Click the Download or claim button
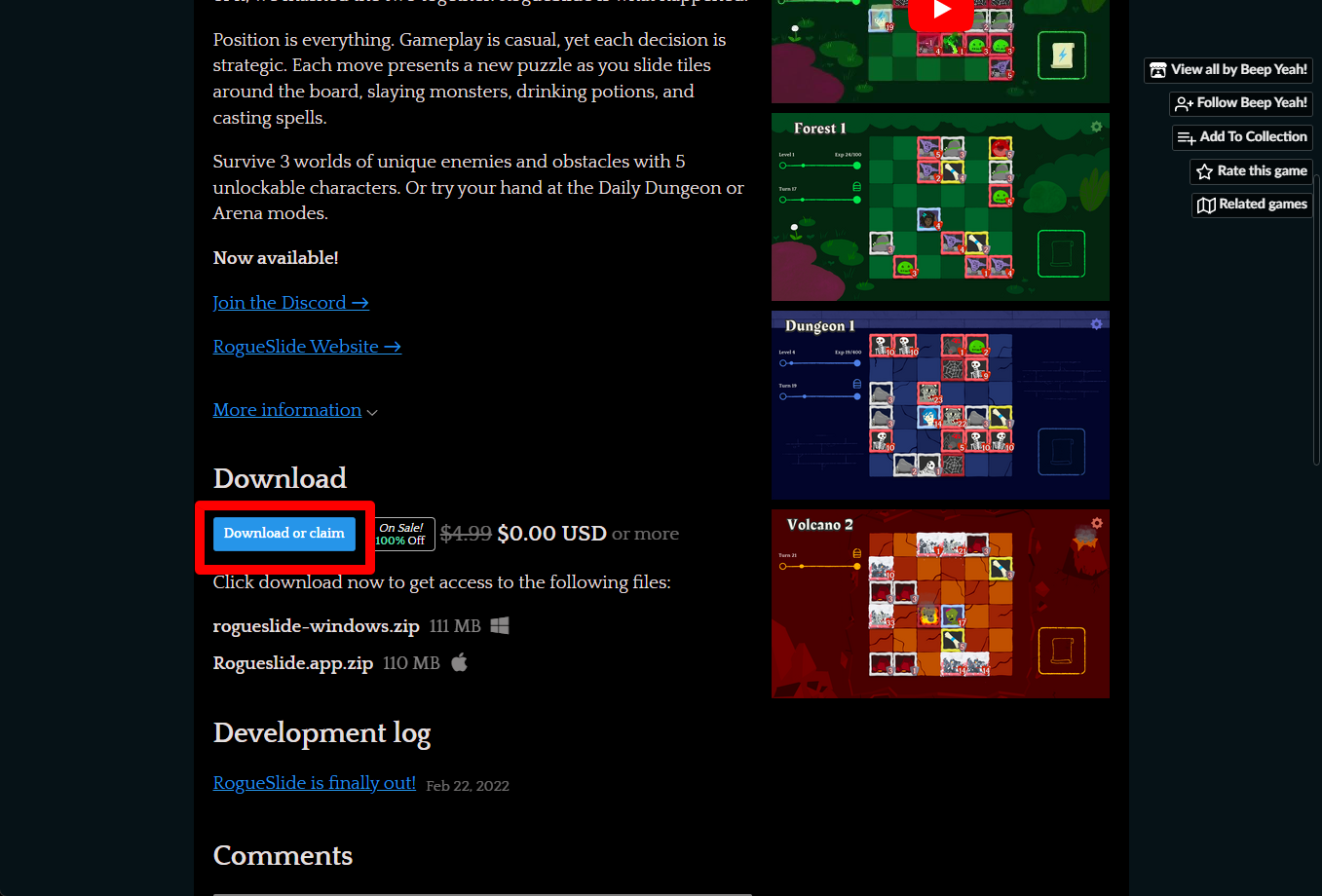This screenshot has width=1322, height=896. [x=284, y=534]
